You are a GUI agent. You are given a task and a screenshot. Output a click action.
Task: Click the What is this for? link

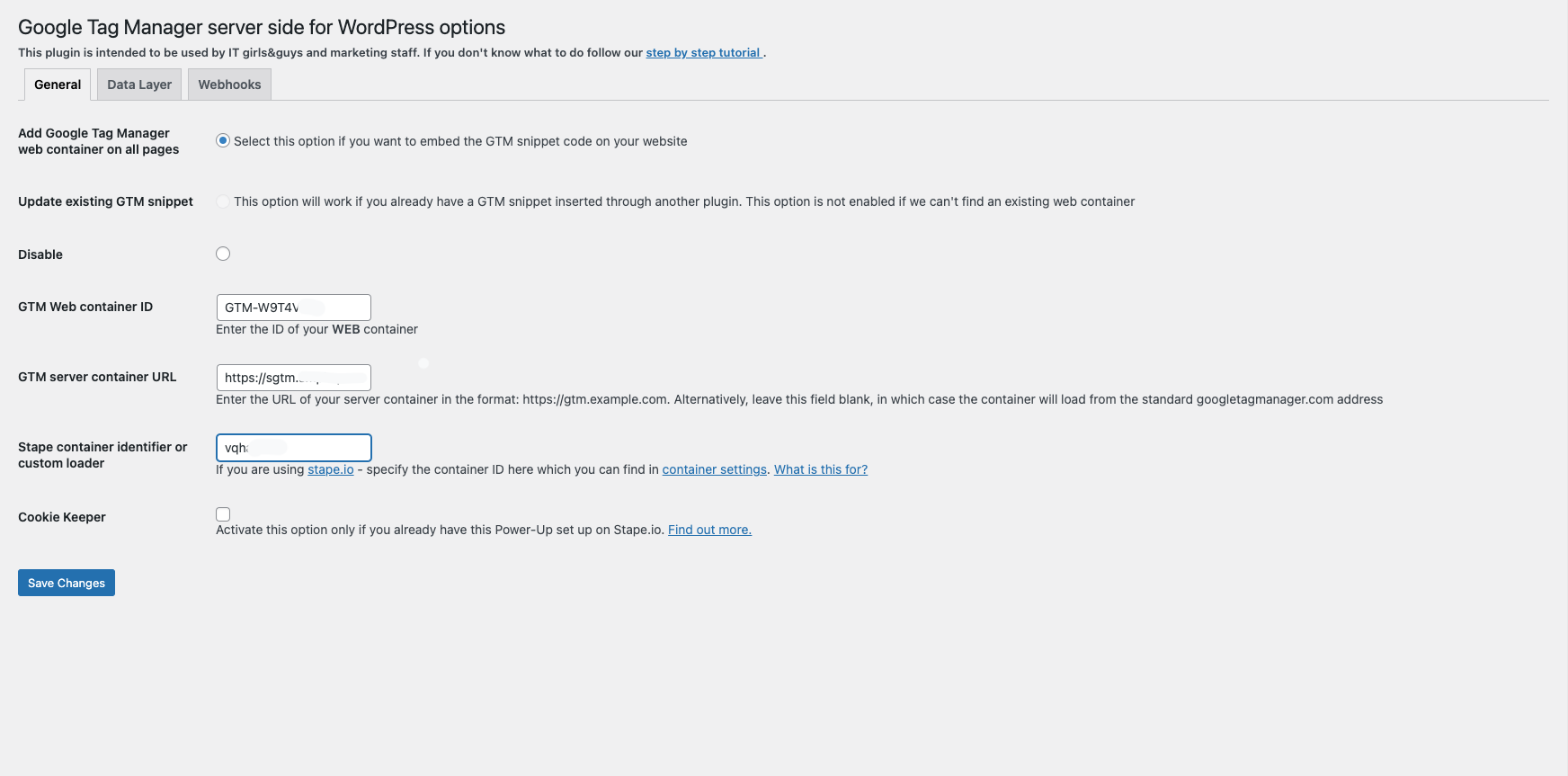tap(819, 468)
